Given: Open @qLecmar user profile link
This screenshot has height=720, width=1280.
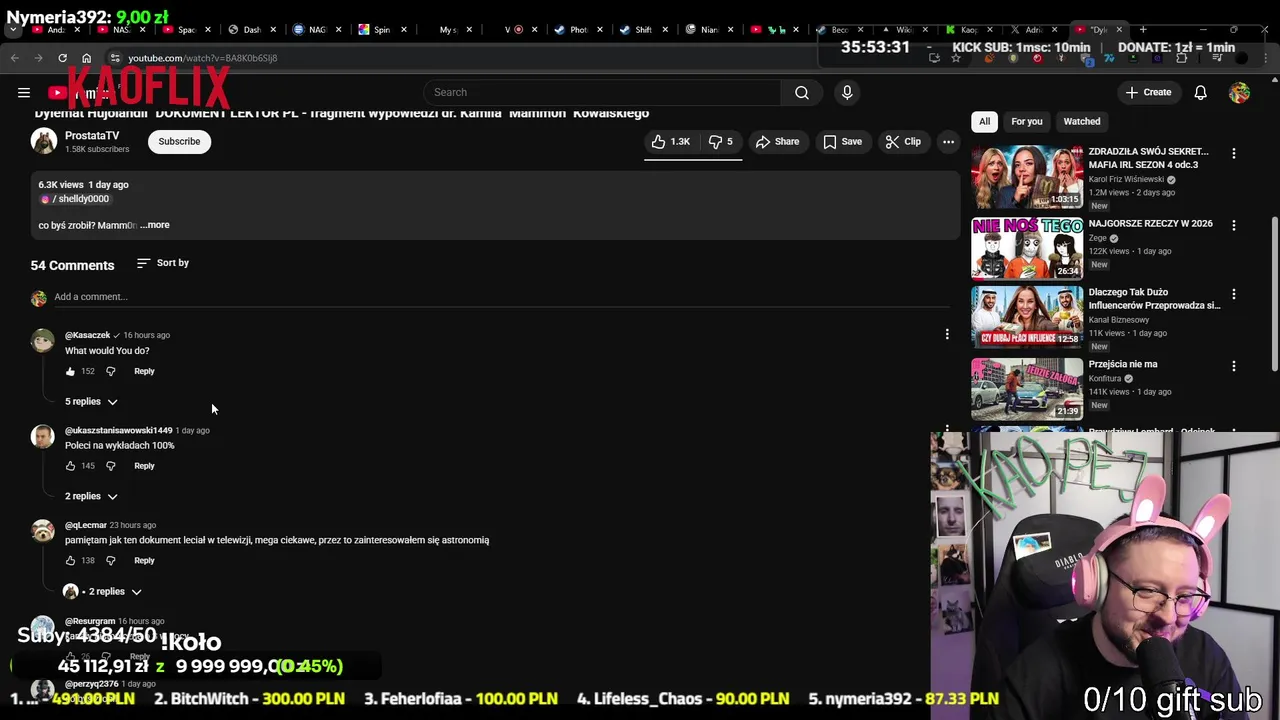Looking at the screenshot, I should pos(85,525).
